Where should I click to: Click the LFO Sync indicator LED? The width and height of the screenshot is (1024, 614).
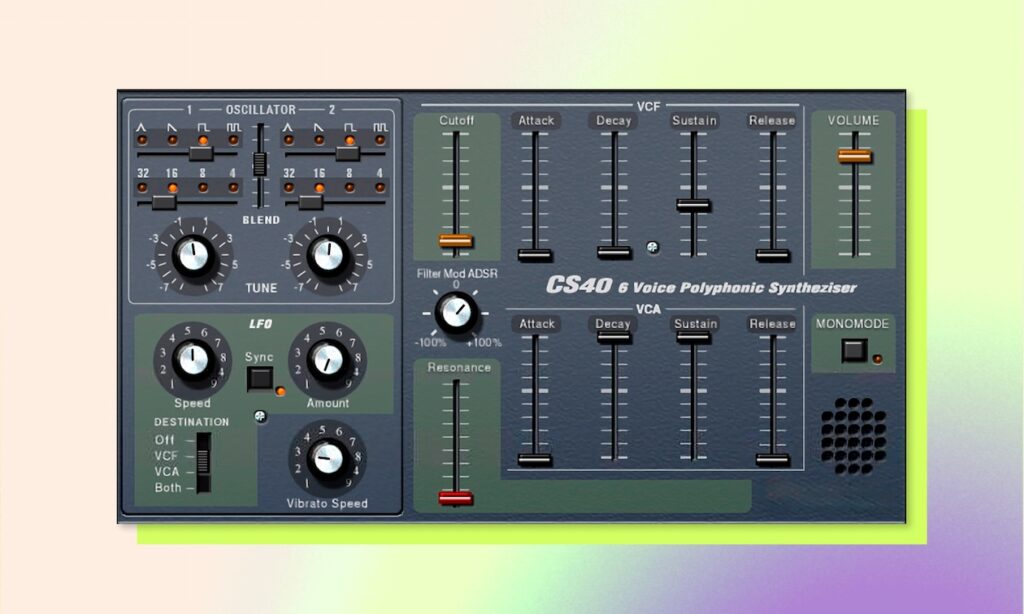[x=281, y=392]
